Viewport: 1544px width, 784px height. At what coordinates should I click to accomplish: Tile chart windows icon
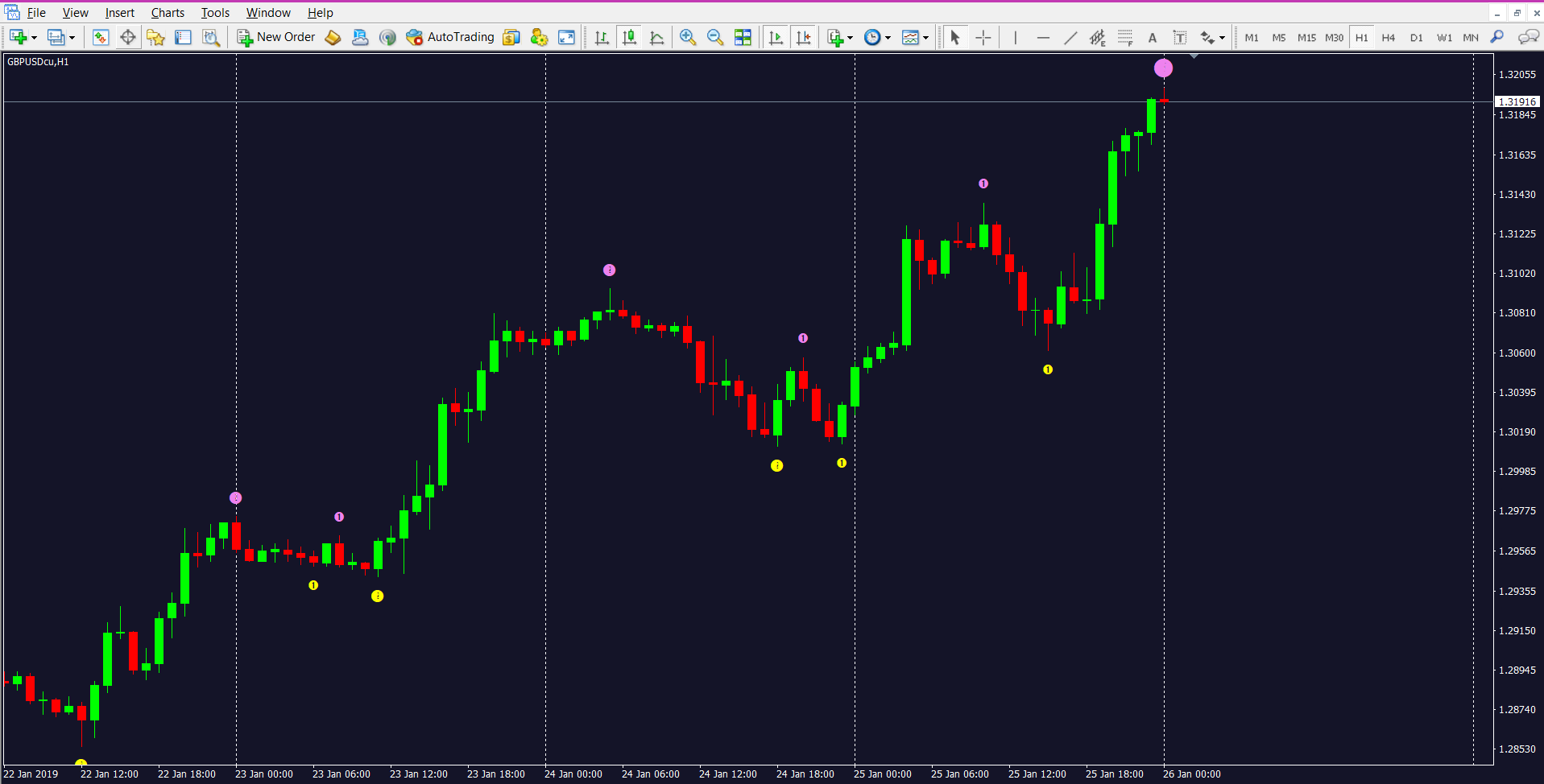(x=743, y=37)
